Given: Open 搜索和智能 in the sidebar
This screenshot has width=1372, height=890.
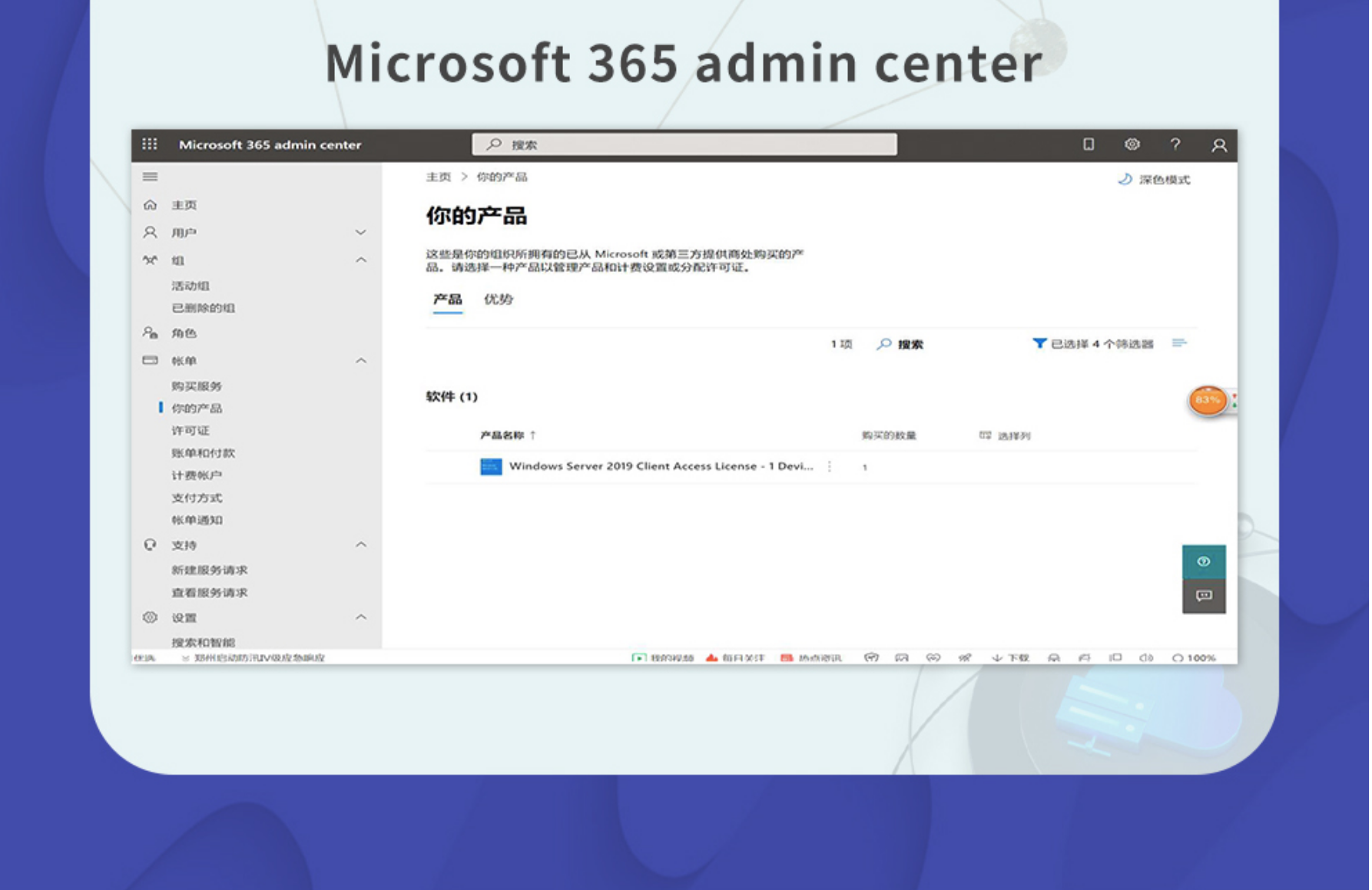Looking at the screenshot, I should [x=203, y=643].
